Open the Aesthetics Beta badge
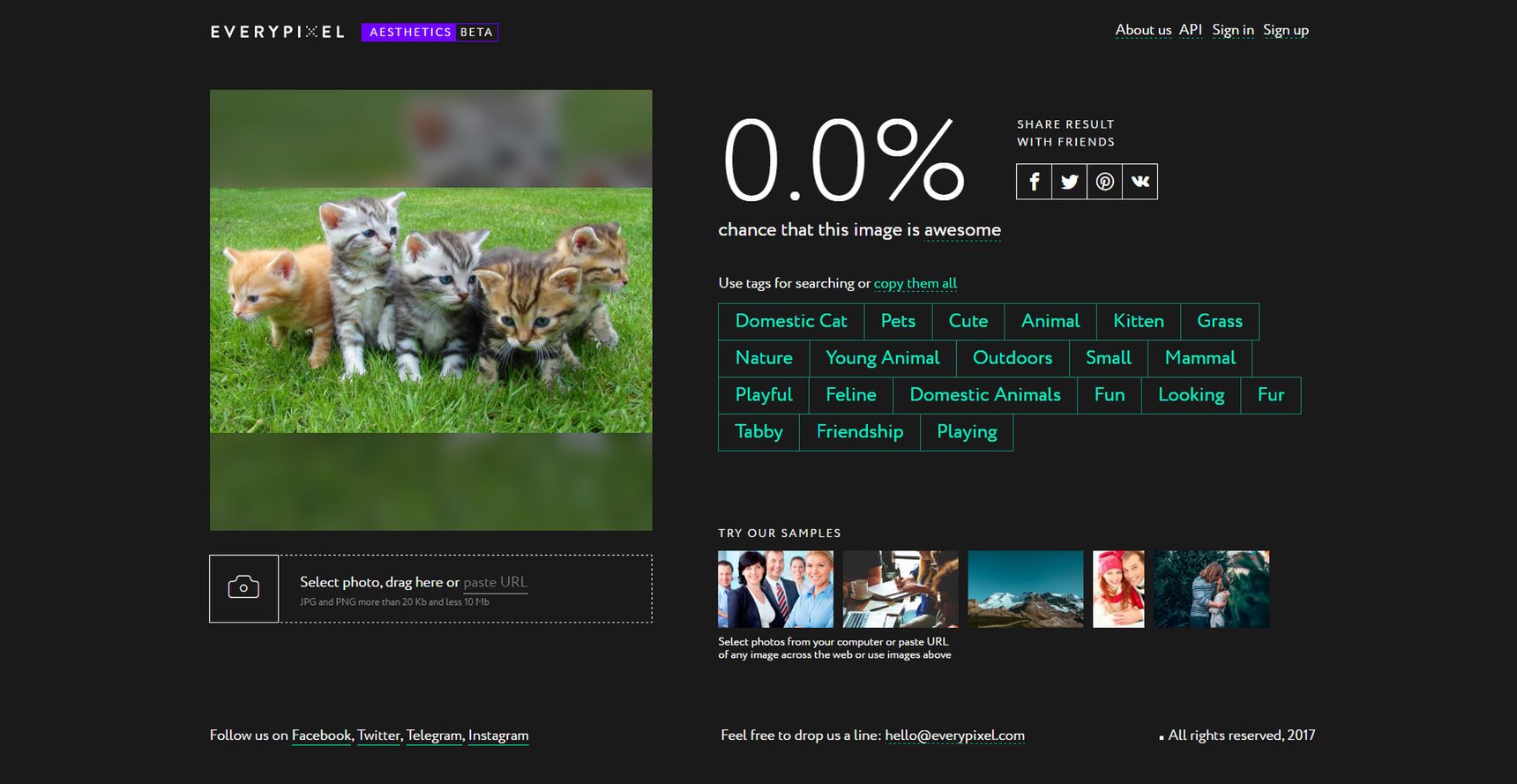The height and width of the screenshot is (784, 1517). tap(430, 33)
